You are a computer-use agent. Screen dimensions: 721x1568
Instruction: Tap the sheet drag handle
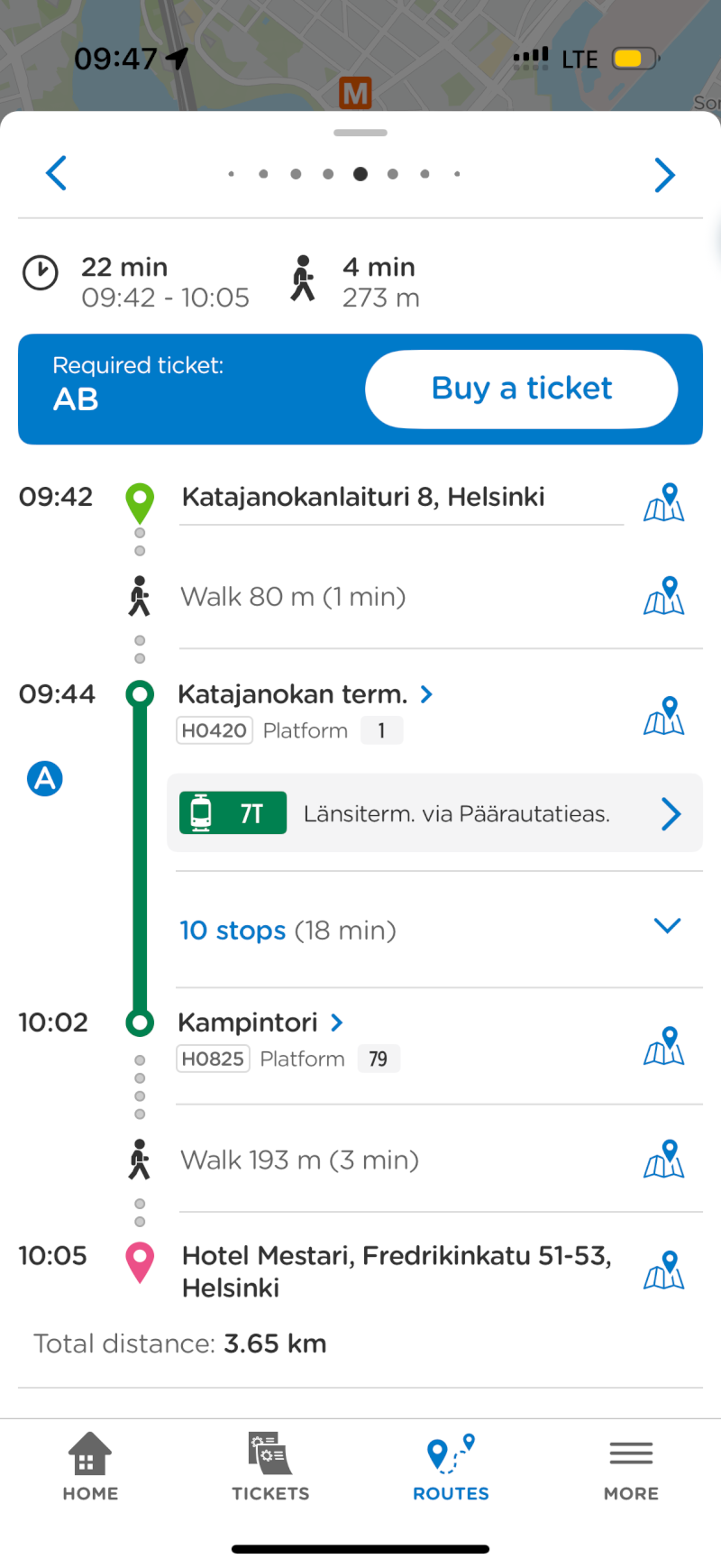click(x=360, y=133)
